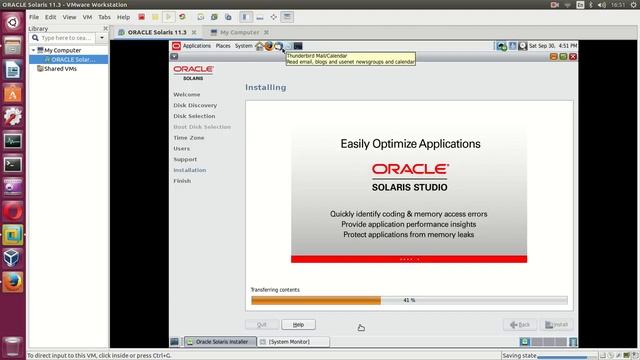Click the yellow suspend VM toolbar icon

(155, 17)
